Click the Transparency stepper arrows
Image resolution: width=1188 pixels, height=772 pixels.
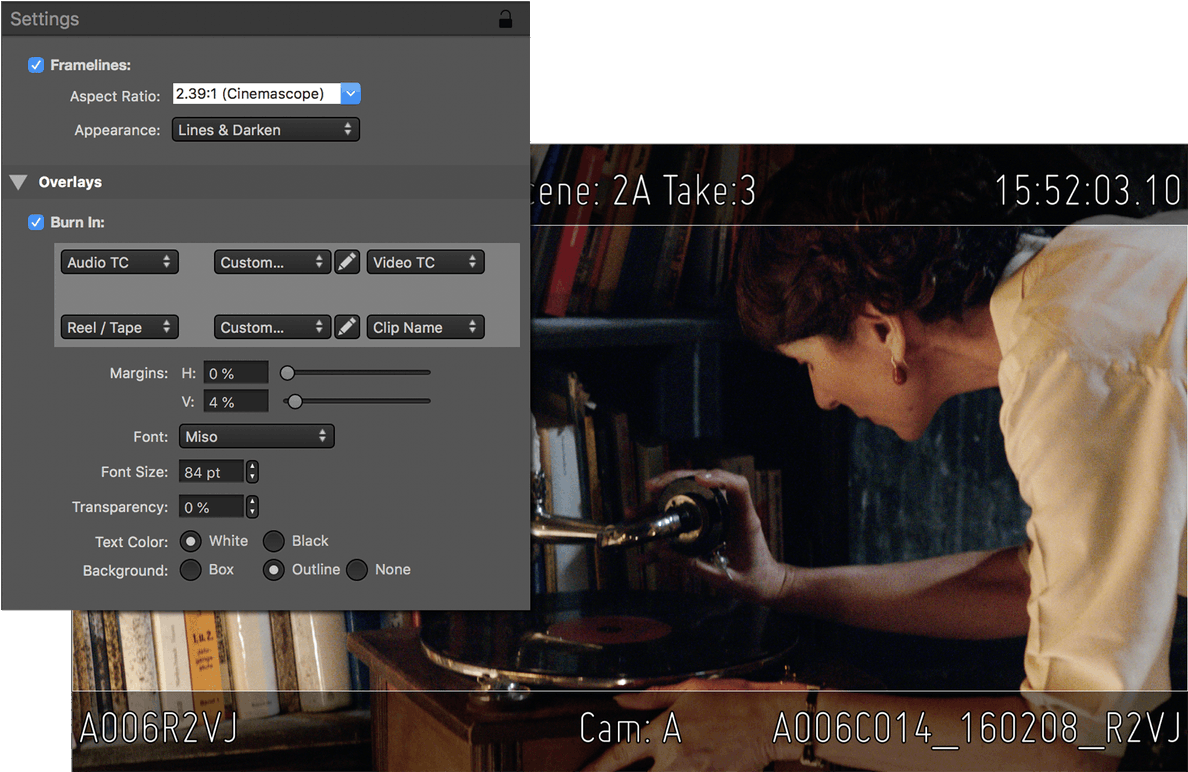click(252, 507)
